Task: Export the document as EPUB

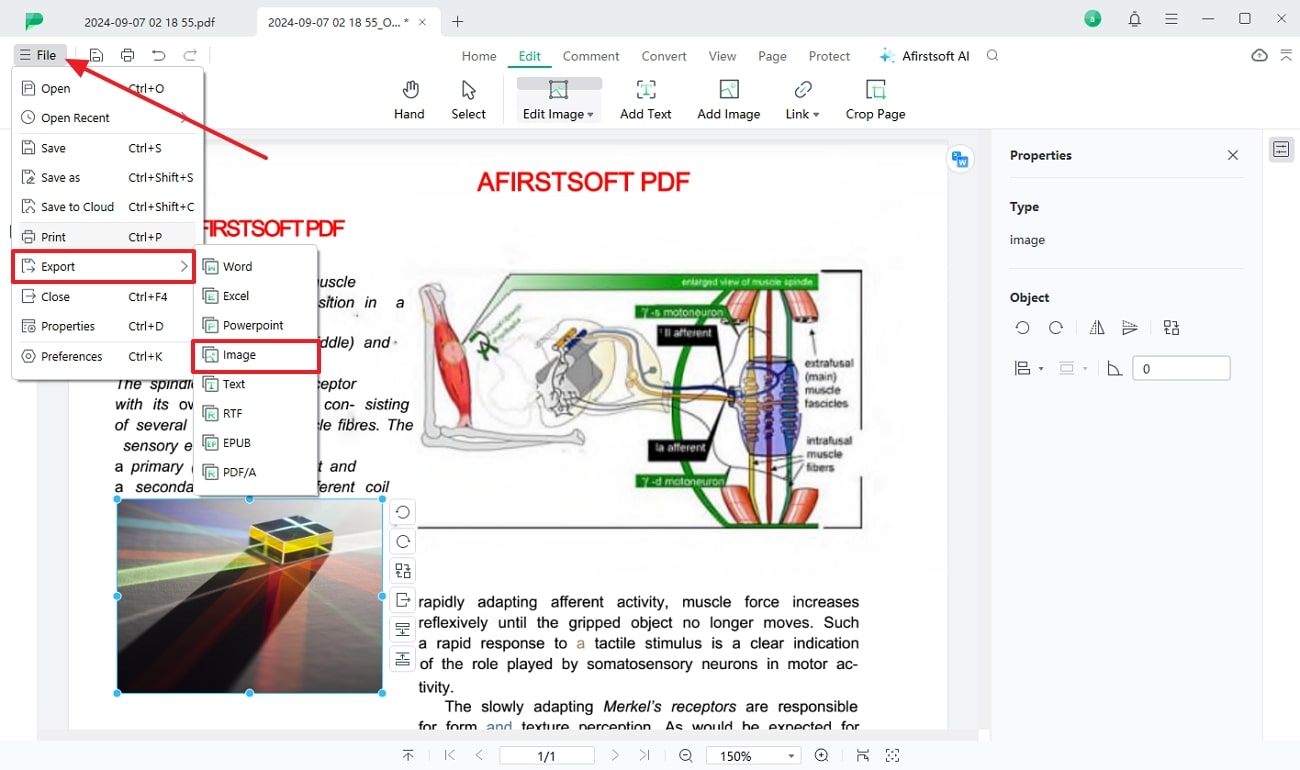Action: tap(255, 442)
